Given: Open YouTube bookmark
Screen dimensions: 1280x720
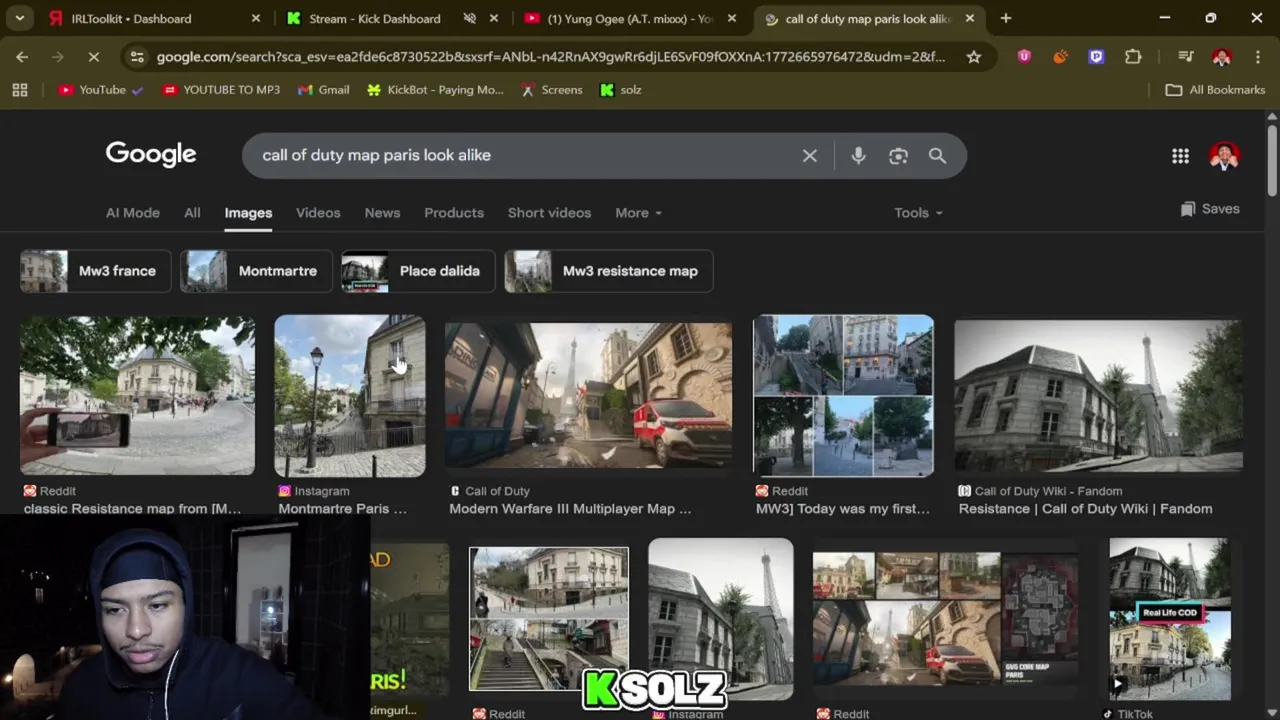Looking at the screenshot, I should (101, 90).
